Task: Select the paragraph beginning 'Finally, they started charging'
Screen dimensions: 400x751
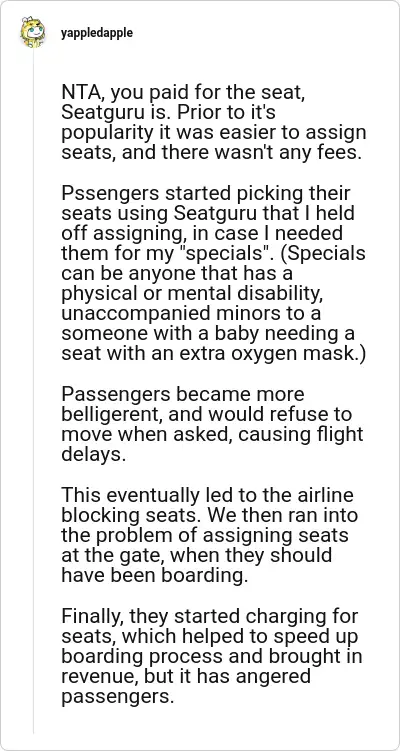Action: pos(212,657)
